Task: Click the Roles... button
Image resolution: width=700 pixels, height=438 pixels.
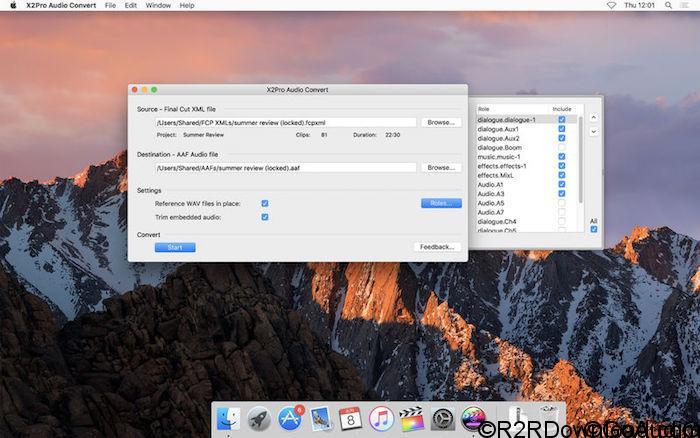Action: 441,203
